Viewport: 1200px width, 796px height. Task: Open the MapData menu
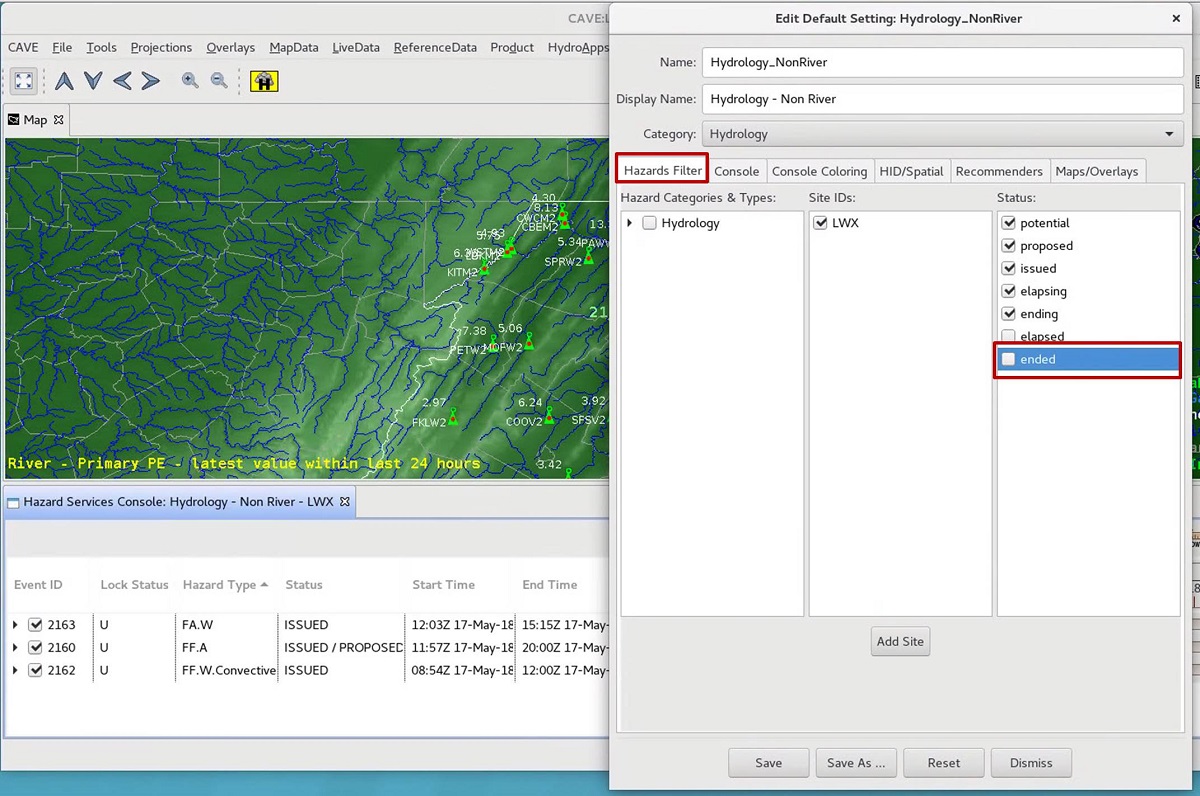click(294, 47)
